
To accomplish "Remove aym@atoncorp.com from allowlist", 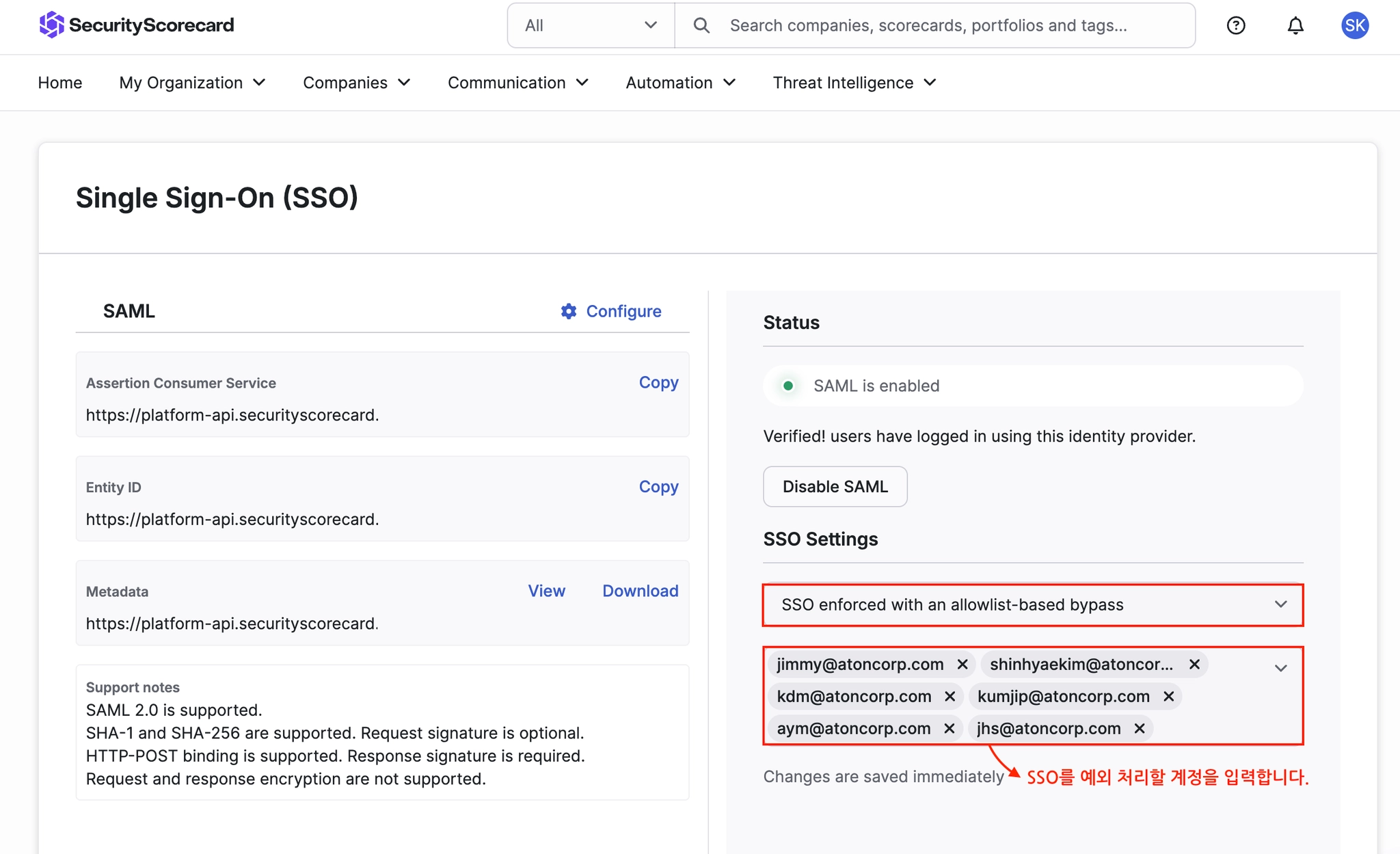I will click(x=949, y=728).
